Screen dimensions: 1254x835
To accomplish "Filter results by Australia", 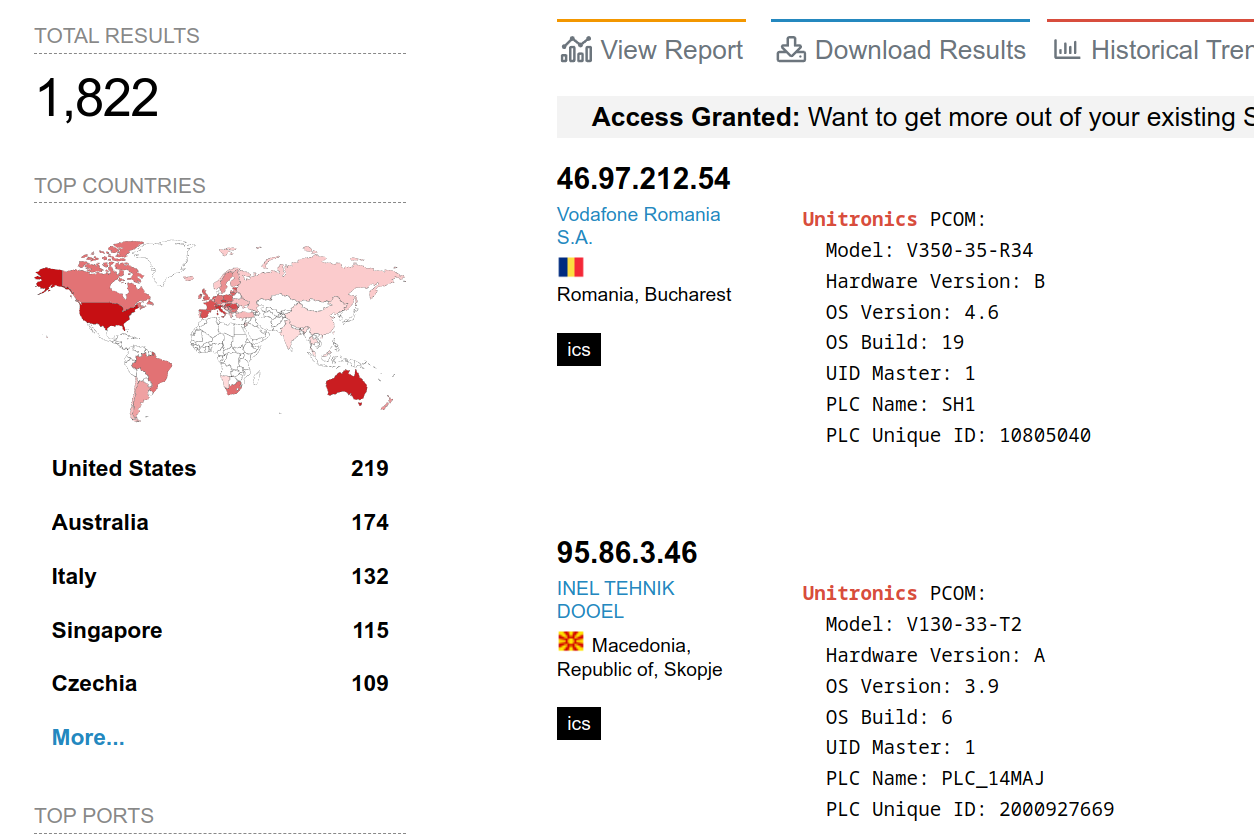I will click(x=100, y=523).
